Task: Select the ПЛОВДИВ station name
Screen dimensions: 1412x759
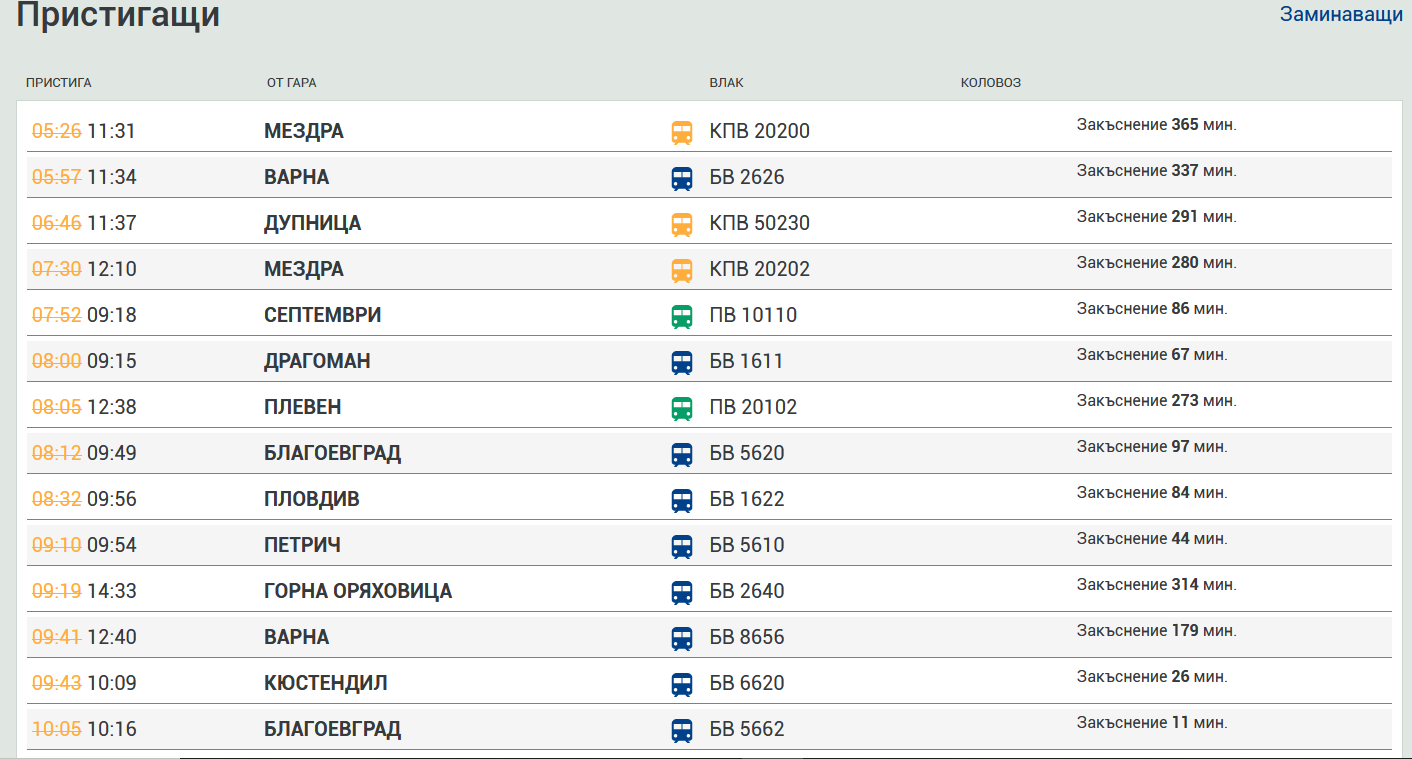Action: (x=311, y=499)
